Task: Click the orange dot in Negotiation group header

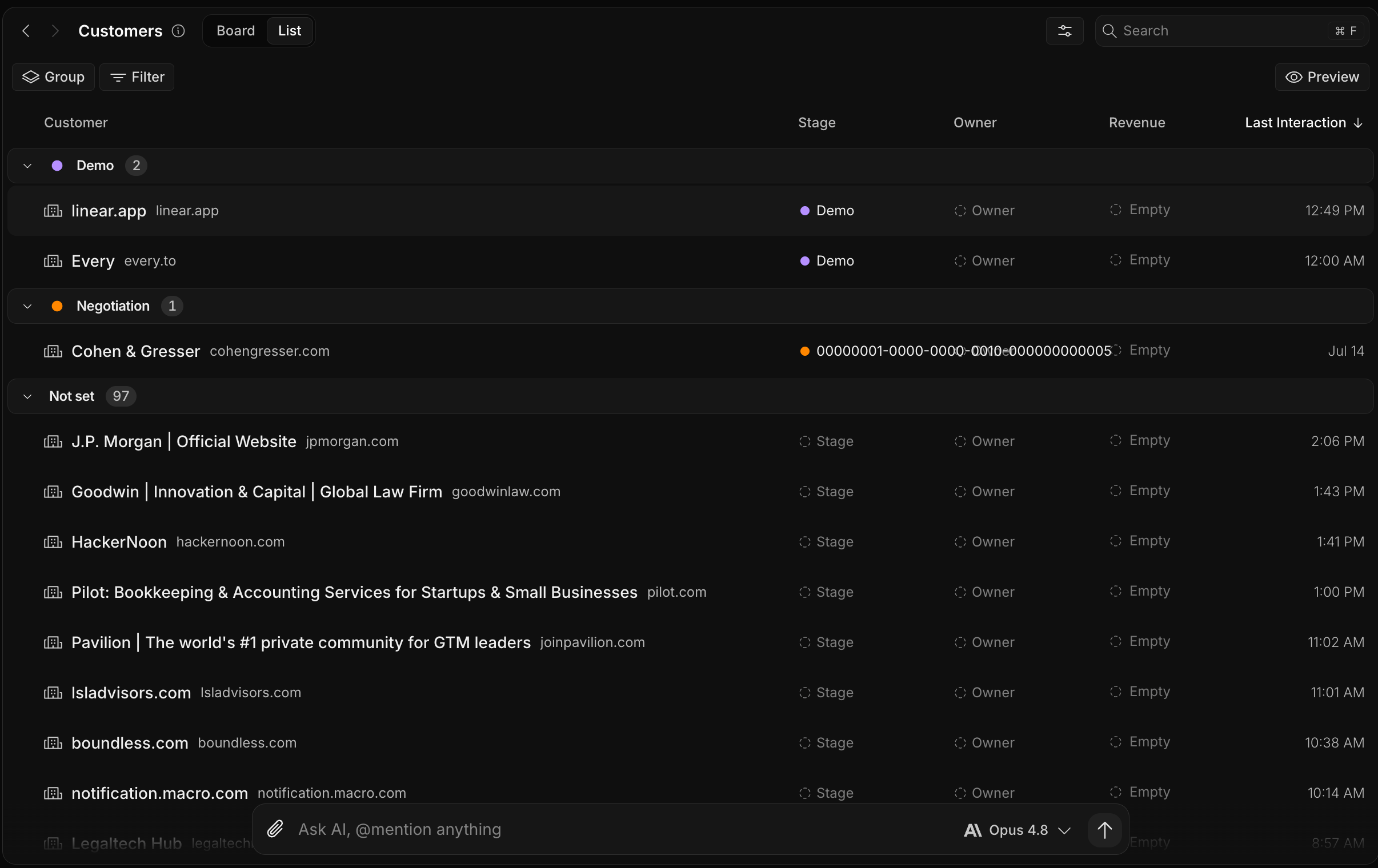Action: pyautogui.click(x=57, y=306)
